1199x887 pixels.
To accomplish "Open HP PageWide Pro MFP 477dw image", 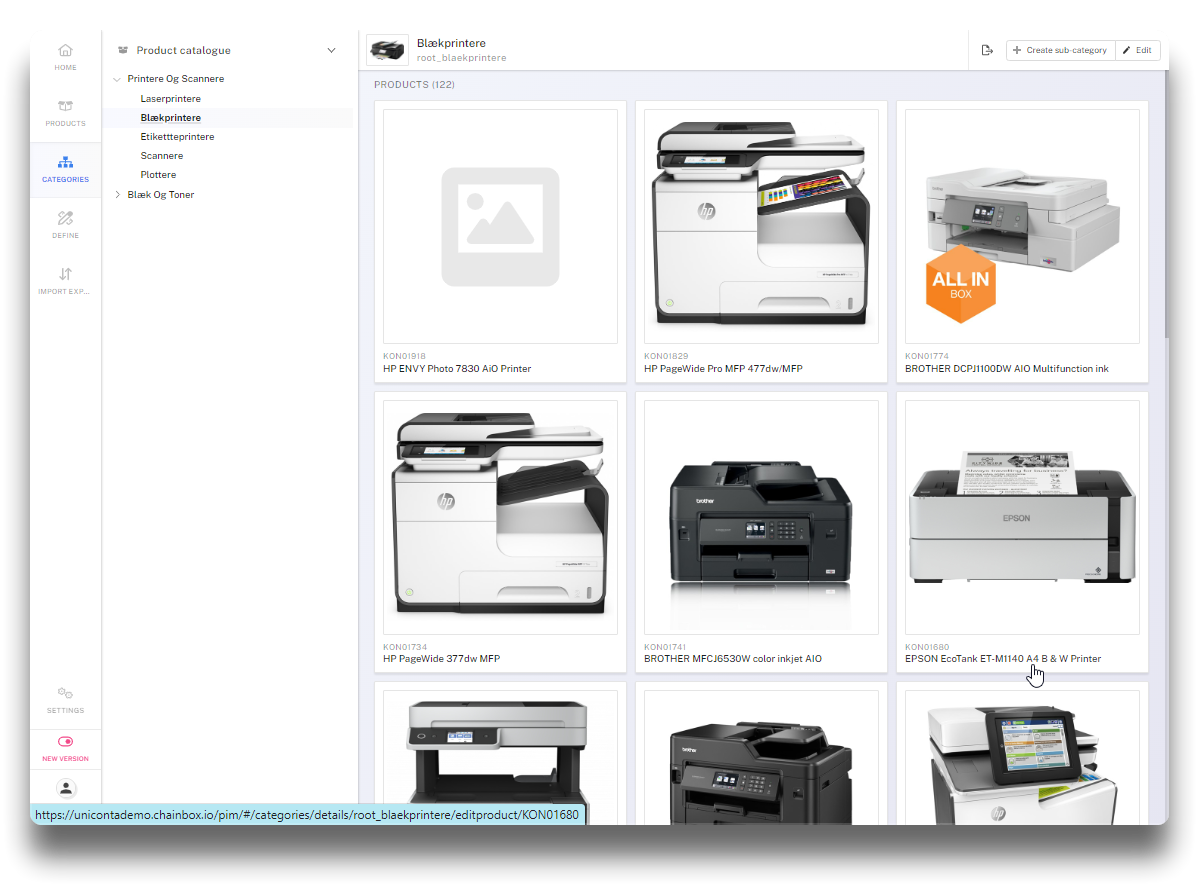I will (x=761, y=226).
